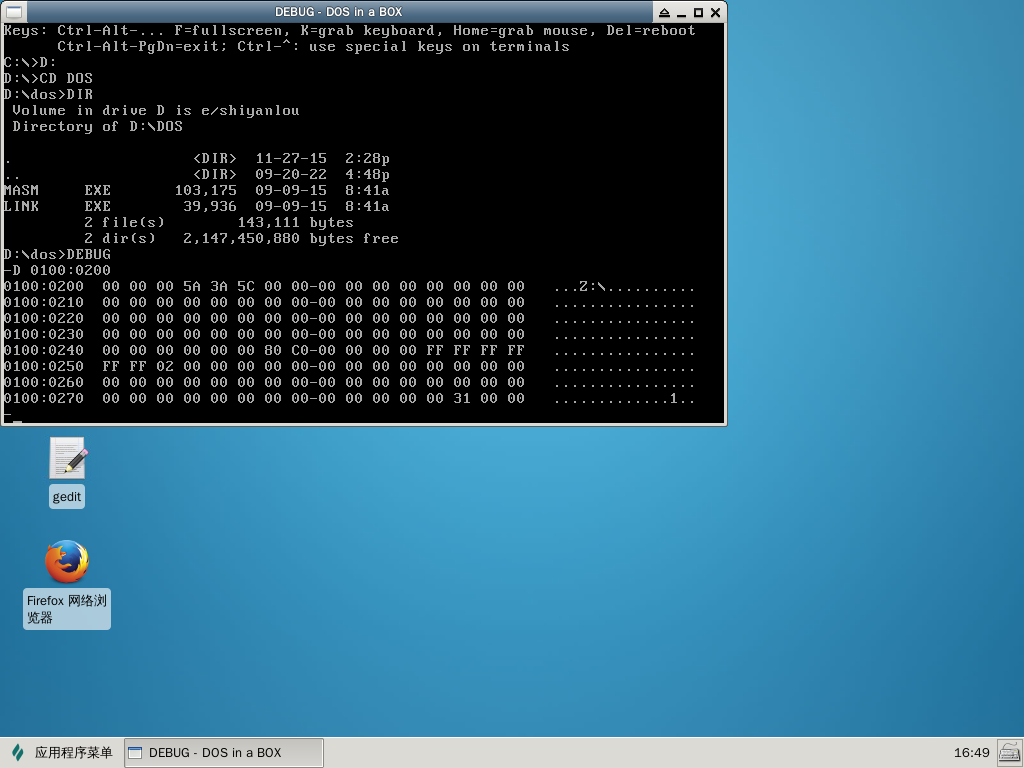Viewport: 1024px width, 768px height.
Task: Minimize the DEBUG - DOS in a BOX window
Action: [681, 12]
